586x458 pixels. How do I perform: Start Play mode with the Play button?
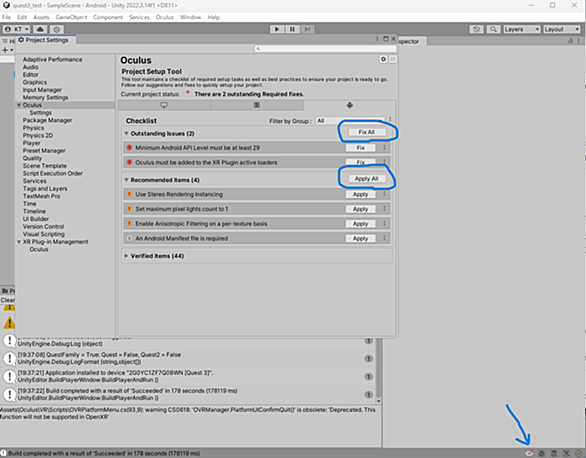[277, 29]
